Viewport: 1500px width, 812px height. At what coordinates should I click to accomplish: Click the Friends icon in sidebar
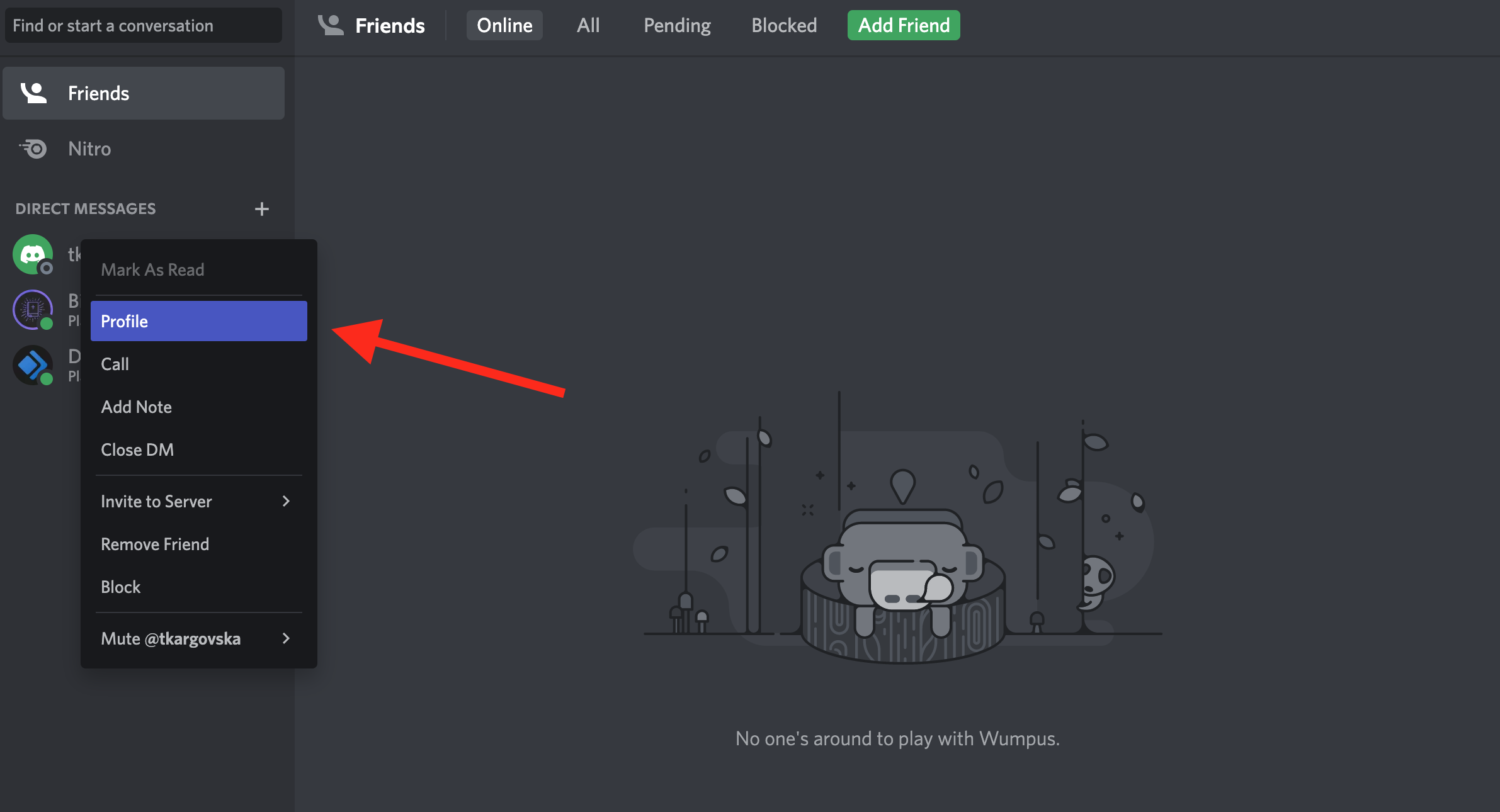point(33,93)
